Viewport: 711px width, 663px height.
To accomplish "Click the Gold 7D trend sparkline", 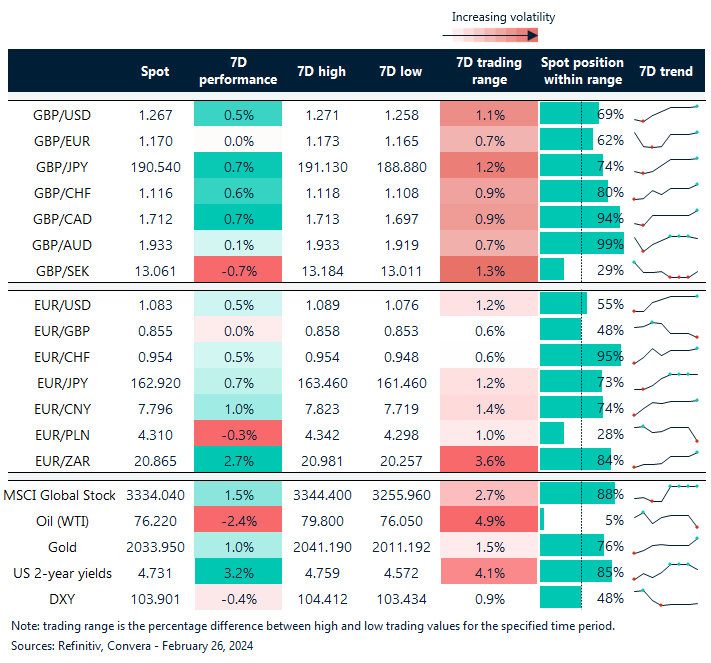I will [x=665, y=546].
